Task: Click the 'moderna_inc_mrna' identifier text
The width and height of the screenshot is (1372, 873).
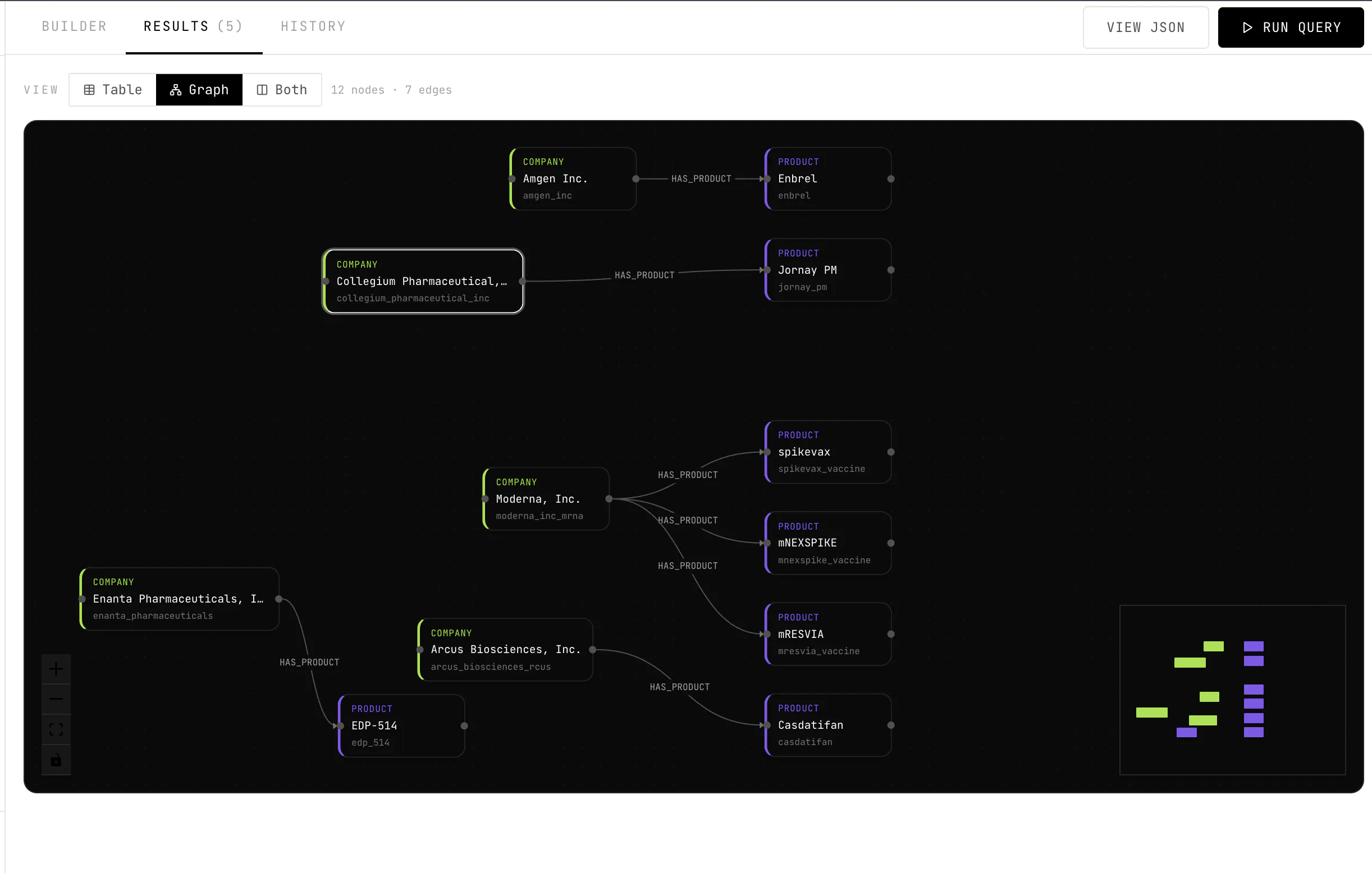Action: pos(539,516)
